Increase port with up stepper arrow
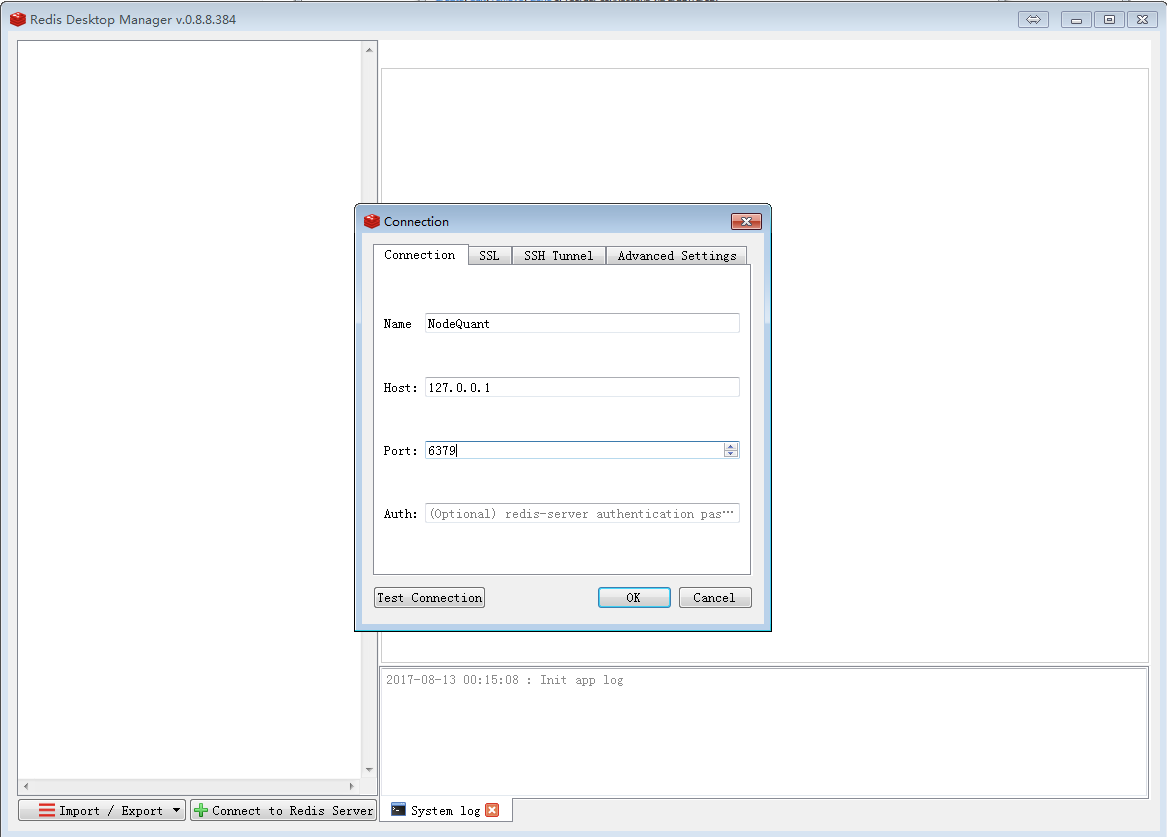 [731, 446]
